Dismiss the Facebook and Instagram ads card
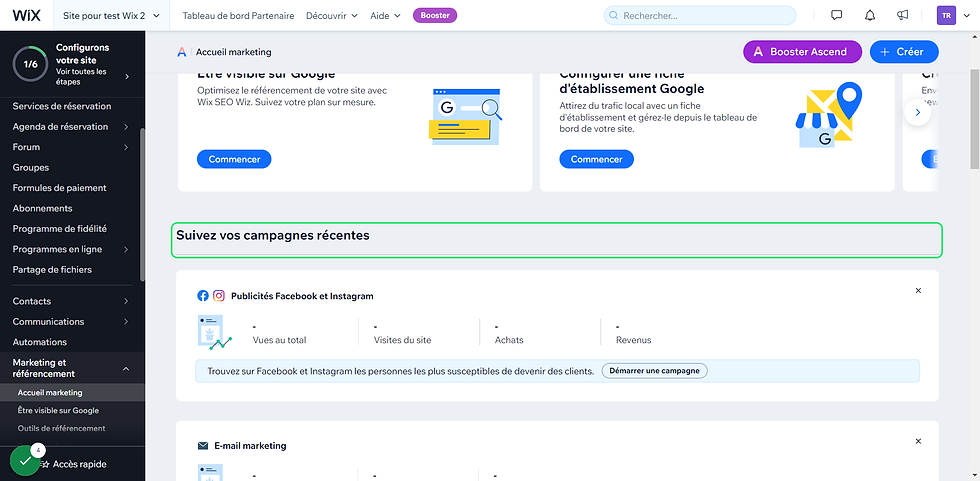 (918, 290)
